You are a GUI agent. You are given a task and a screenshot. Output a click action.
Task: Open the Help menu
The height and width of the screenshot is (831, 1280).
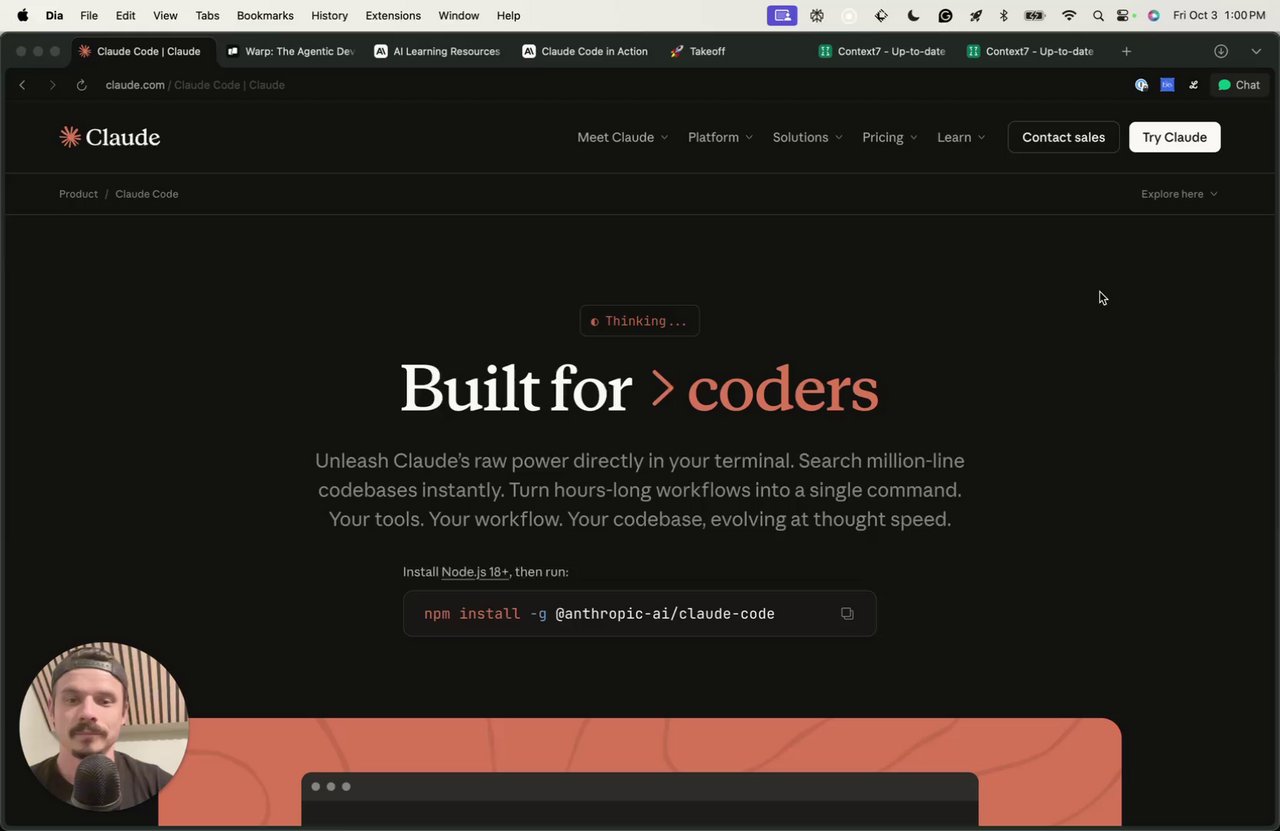tap(508, 15)
